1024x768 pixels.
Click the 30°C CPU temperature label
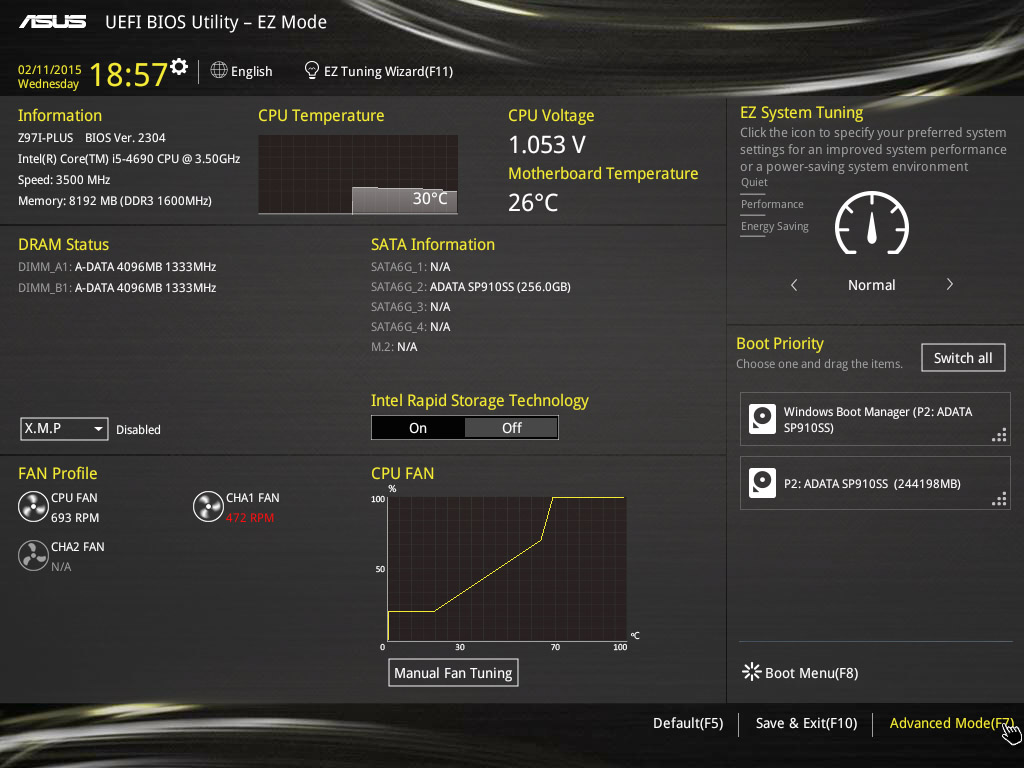[430, 199]
